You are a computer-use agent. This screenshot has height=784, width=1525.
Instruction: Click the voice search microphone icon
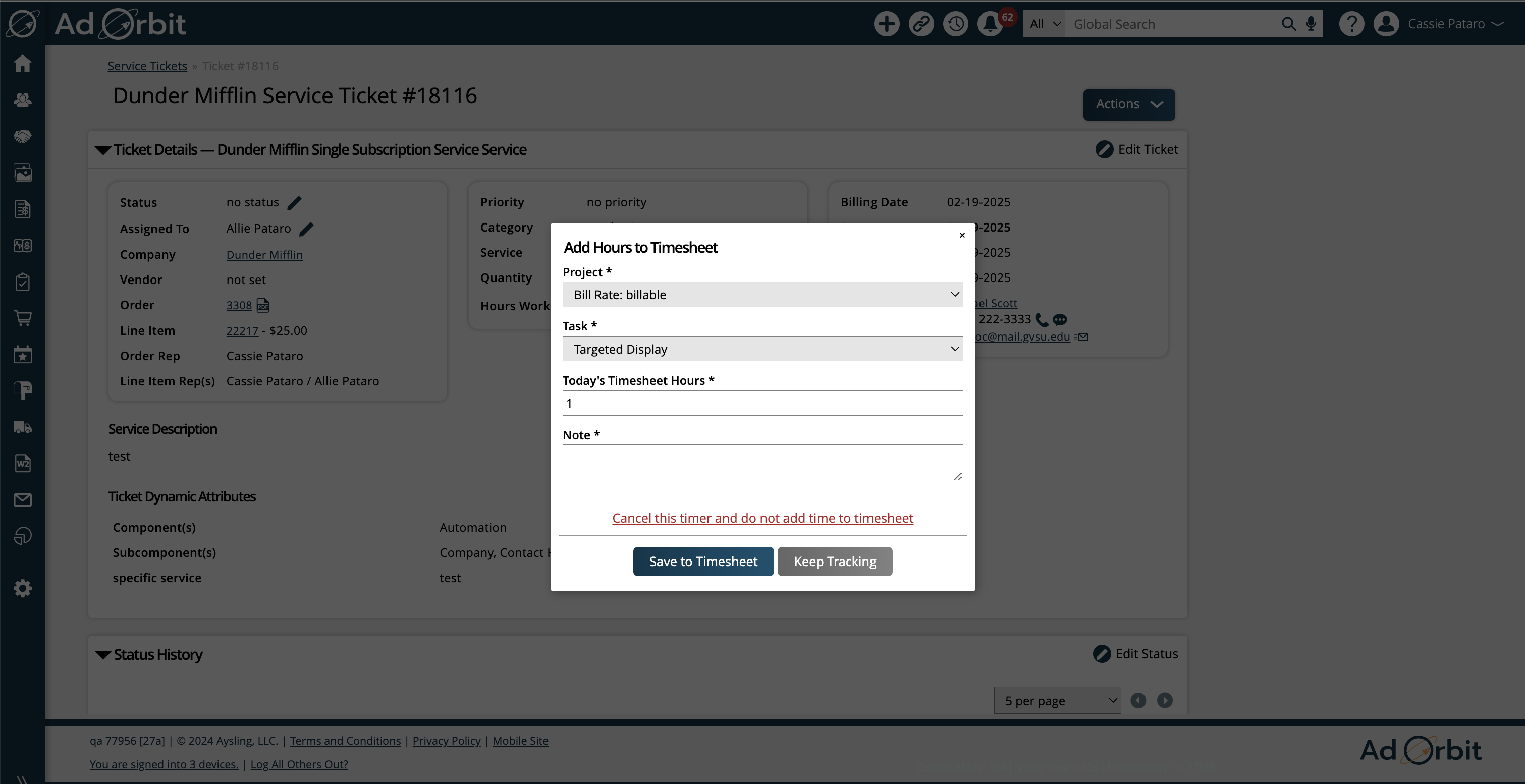(1311, 24)
